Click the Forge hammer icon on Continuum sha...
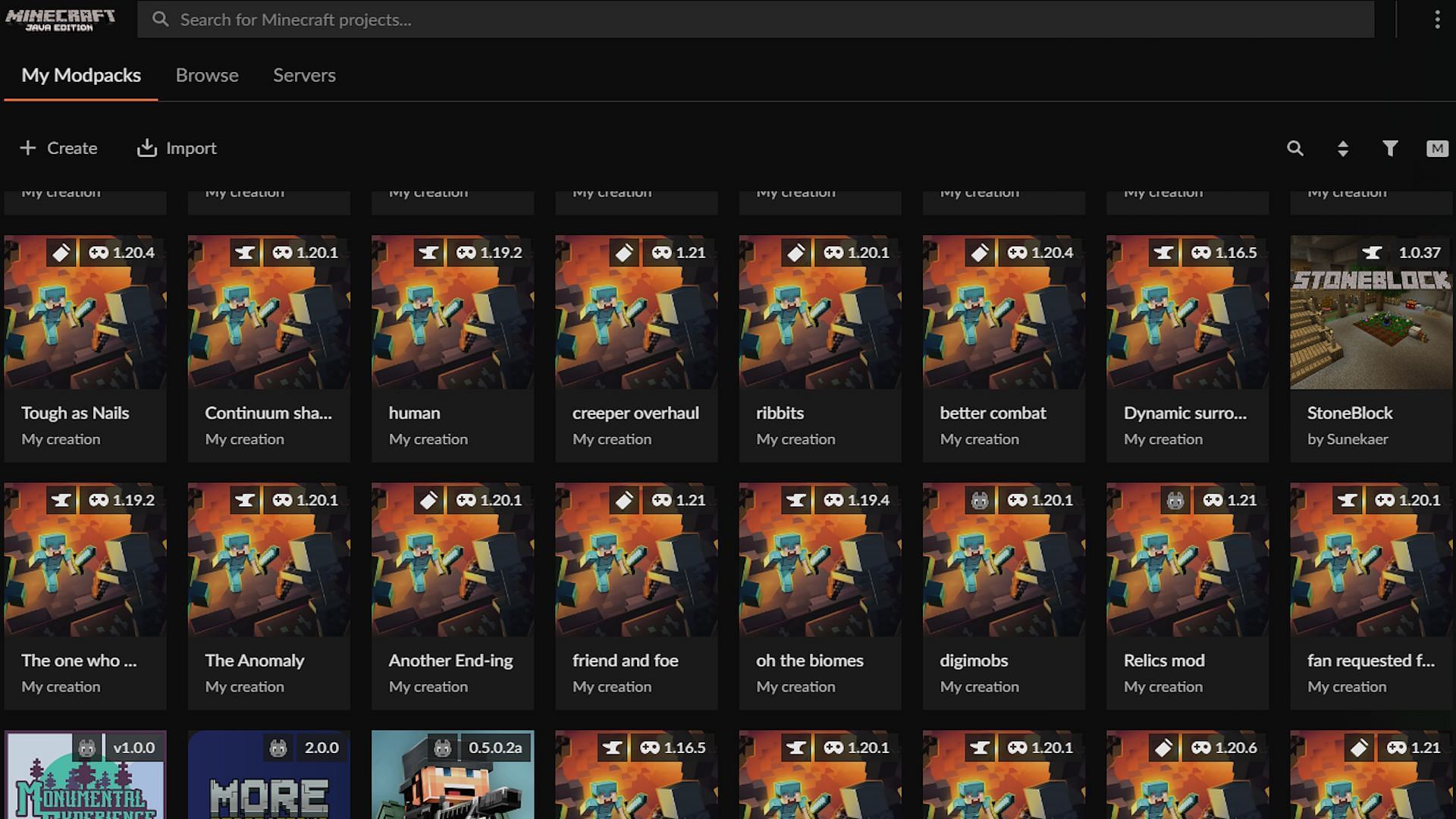This screenshot has width=1456, height=819. coord(244,252)
